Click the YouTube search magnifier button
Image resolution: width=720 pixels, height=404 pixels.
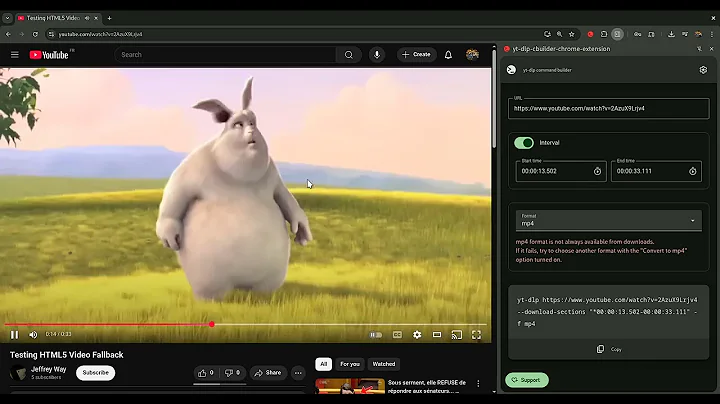coord(349,55)
